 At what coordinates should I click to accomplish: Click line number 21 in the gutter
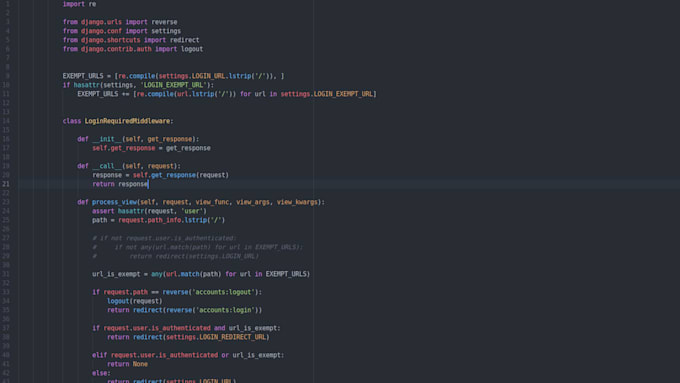point(6,184)
